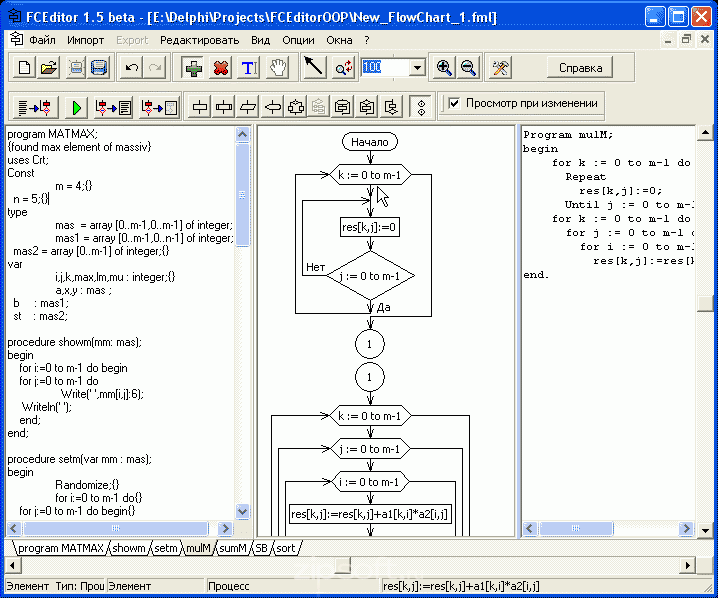The height and width of the screenshot is (598, 718).
Task: Toggle the 'Просмотр при изменении' checkbox
Action: [456, 103]
